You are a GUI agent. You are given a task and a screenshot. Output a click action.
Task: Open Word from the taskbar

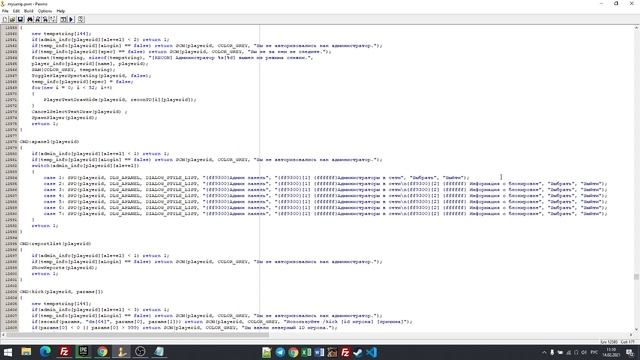pos(319,352)
